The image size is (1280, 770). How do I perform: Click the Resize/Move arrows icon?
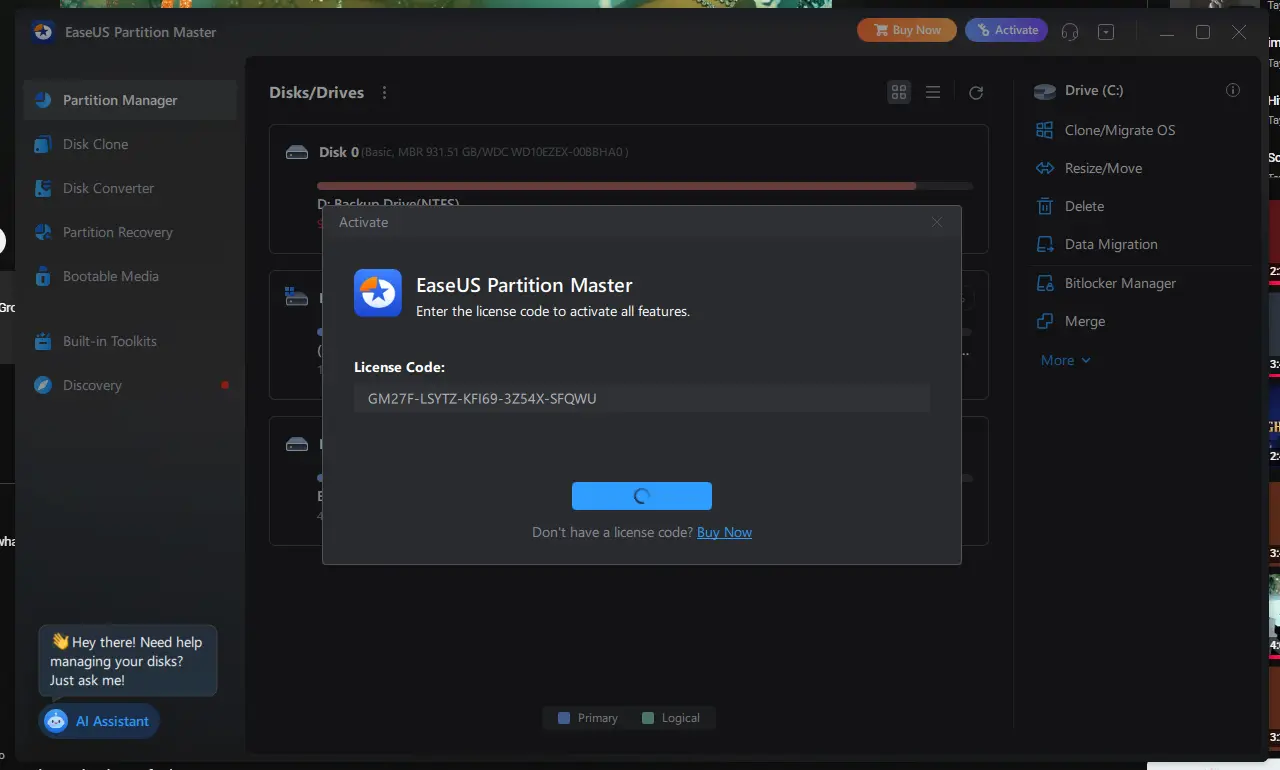pyautogui.click(x=1045, y=168)
